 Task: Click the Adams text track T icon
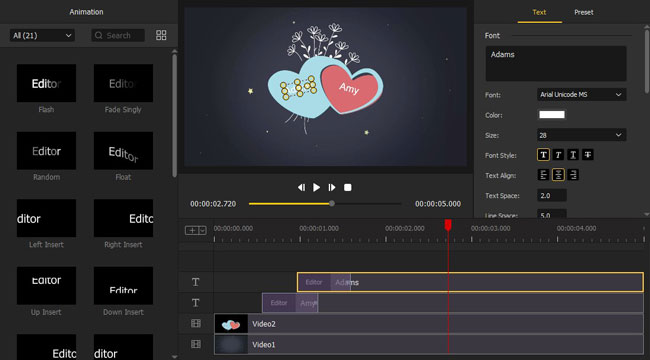coord(196,282)
